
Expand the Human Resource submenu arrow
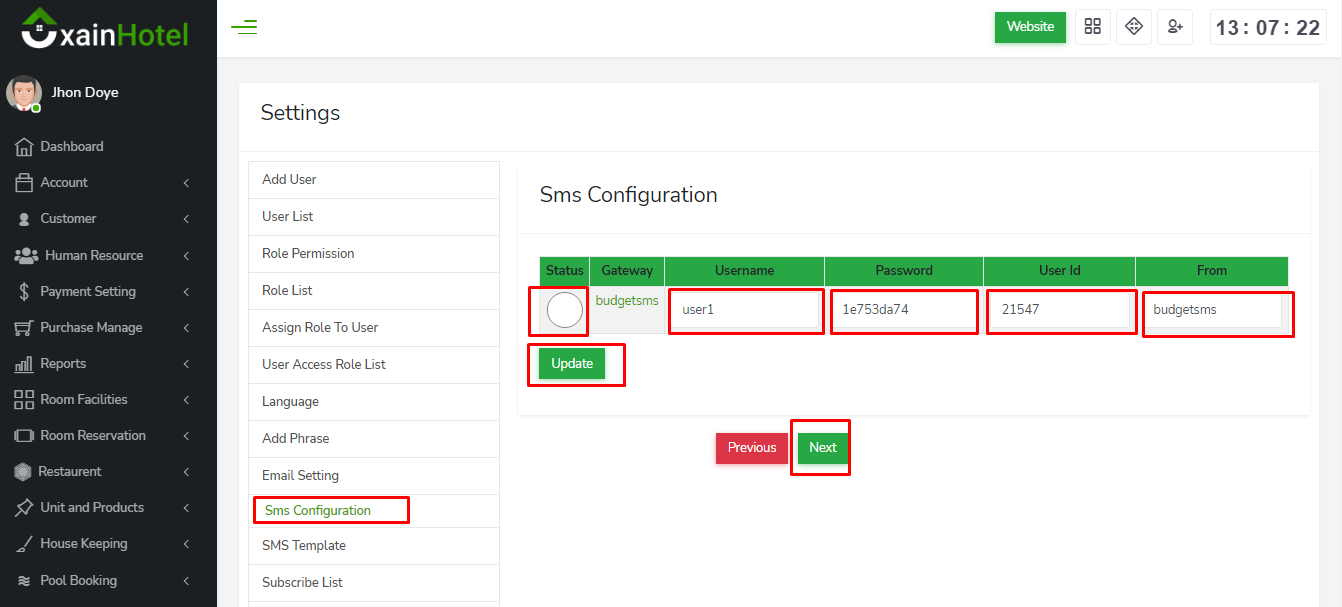click(x=186, y=256)
